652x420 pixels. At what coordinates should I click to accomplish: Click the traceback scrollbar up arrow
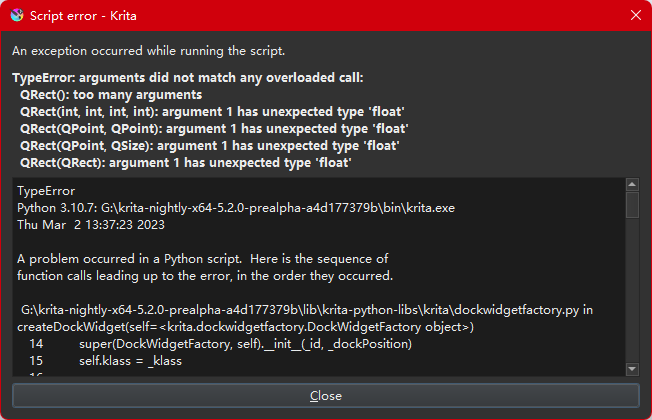[x=632, y=184]
